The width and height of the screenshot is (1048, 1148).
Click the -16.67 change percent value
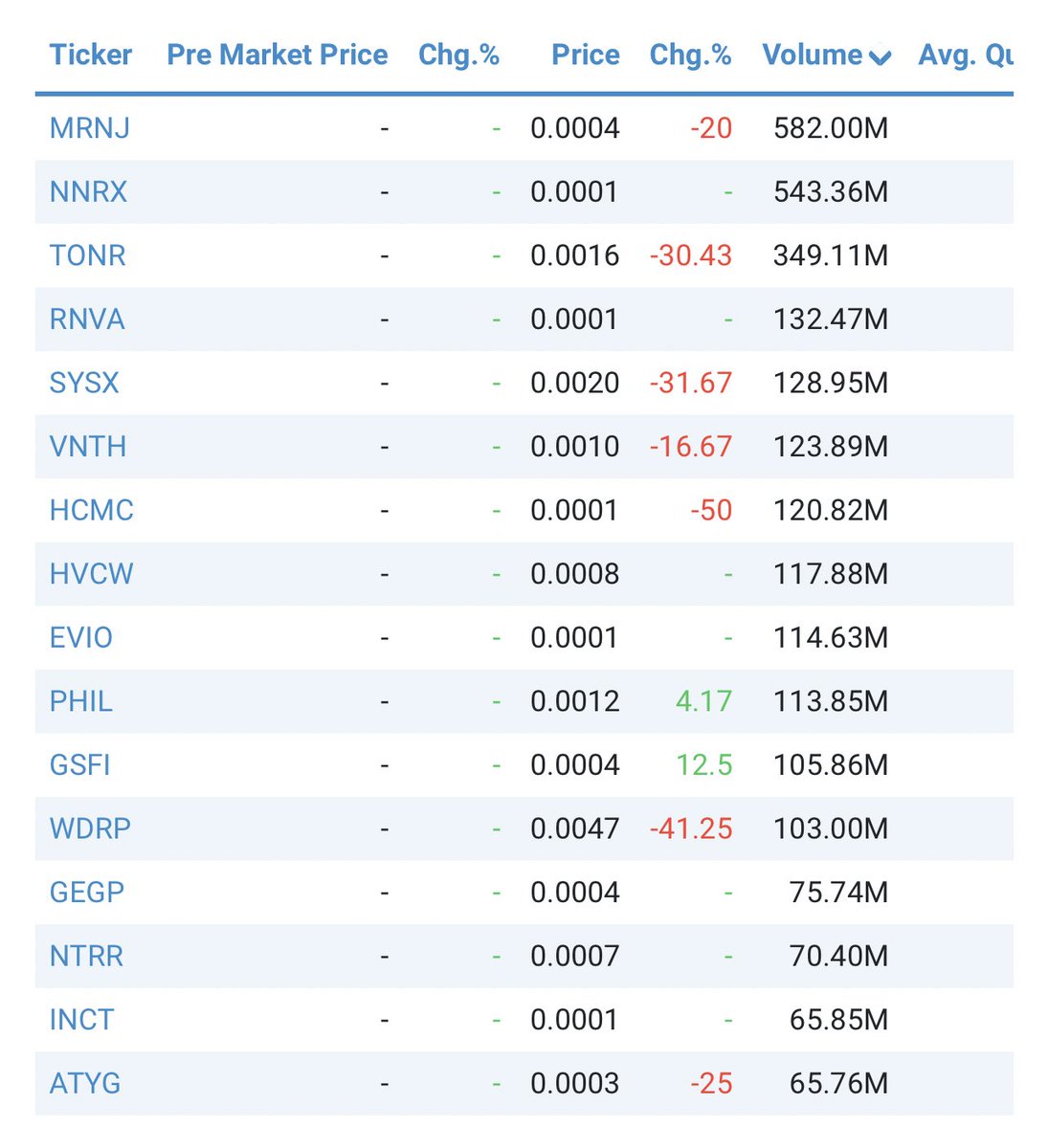coord(691,447)
